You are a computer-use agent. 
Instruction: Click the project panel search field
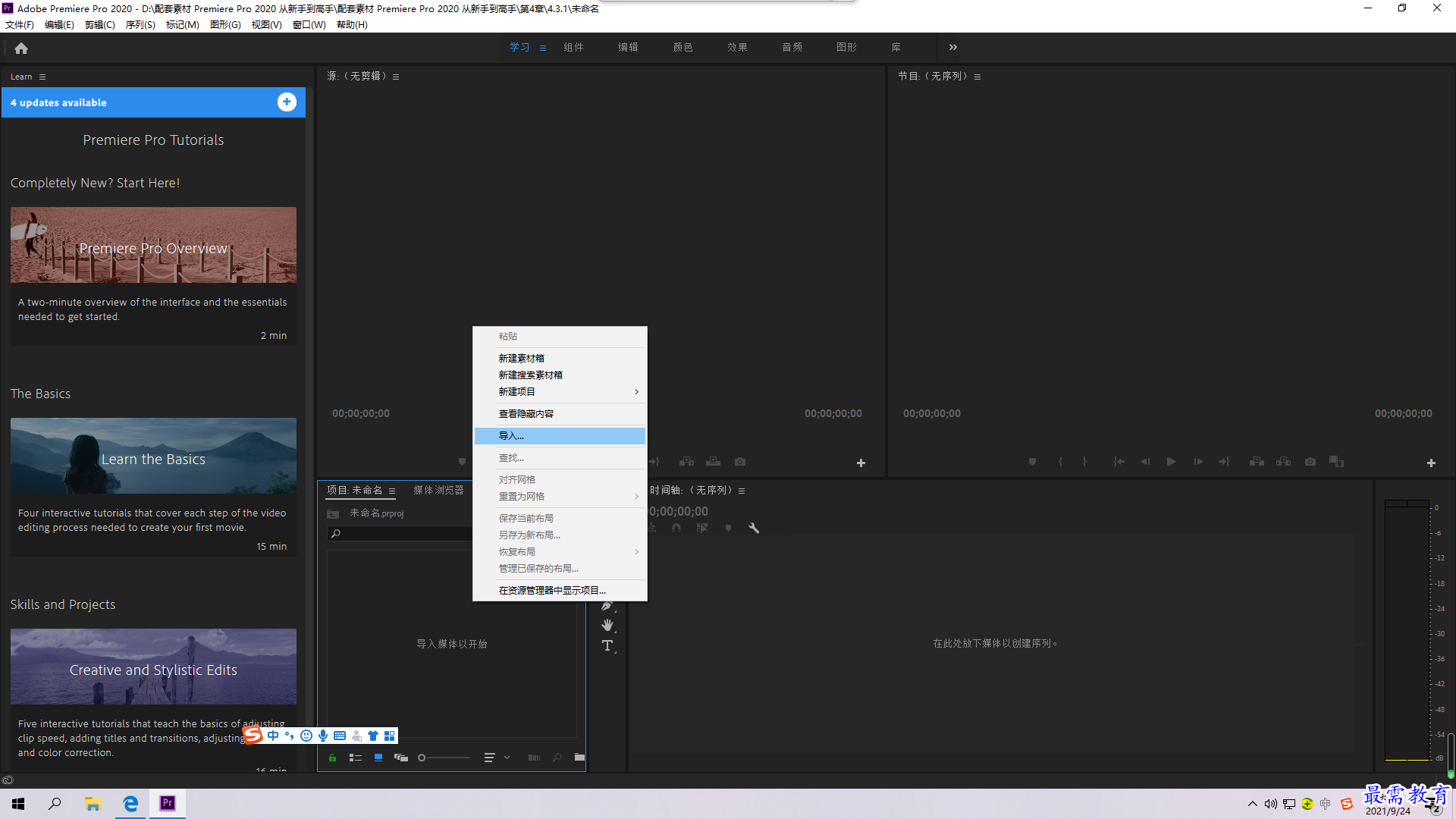click(x=400, y=534)
